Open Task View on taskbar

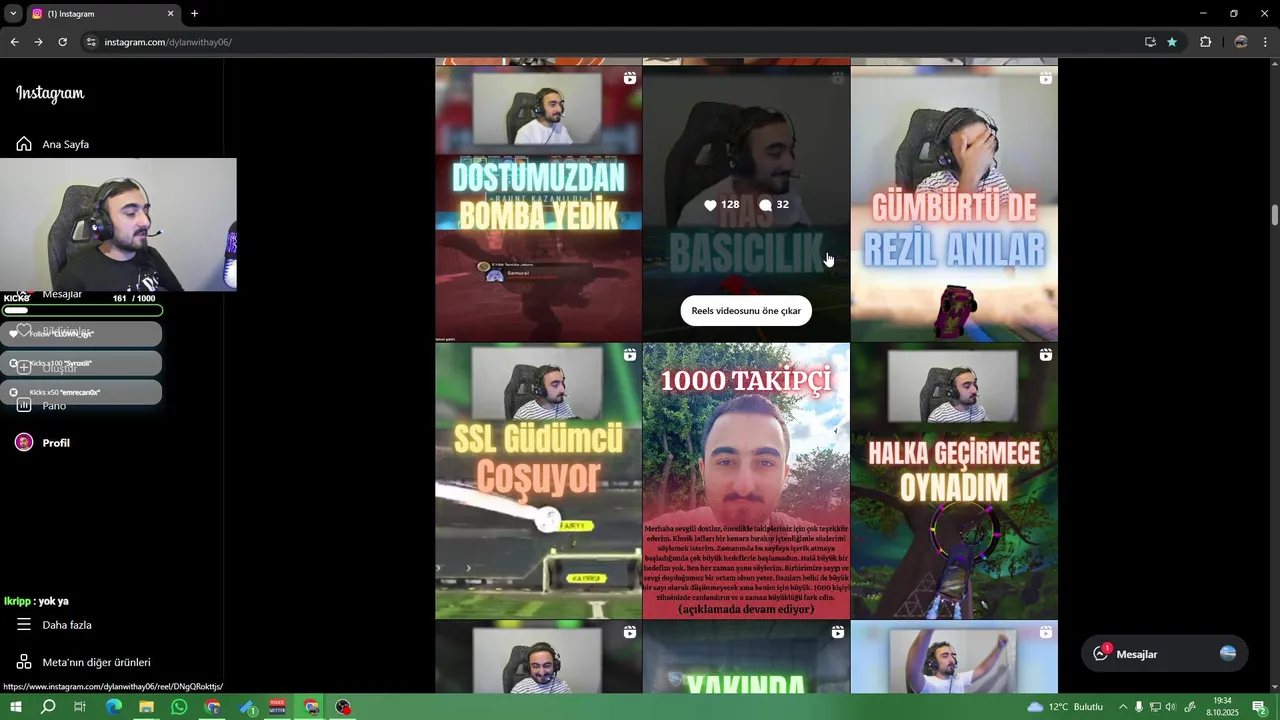click(80, 707)
